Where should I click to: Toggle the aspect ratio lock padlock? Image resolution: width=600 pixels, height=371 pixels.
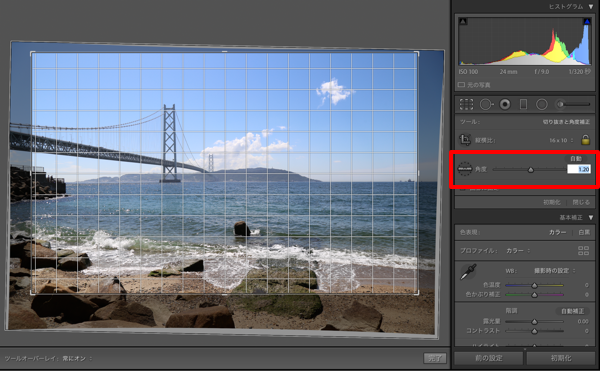(x=585, y=140)
